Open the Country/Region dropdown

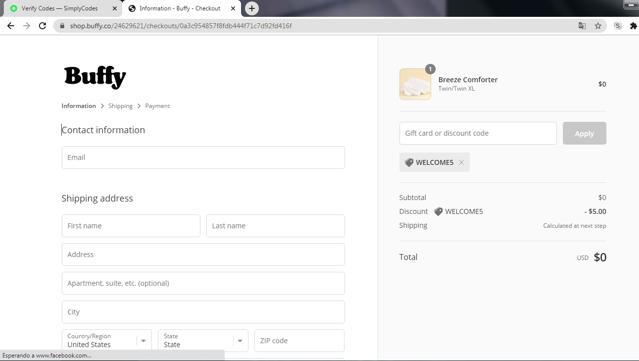pos(107,340)
